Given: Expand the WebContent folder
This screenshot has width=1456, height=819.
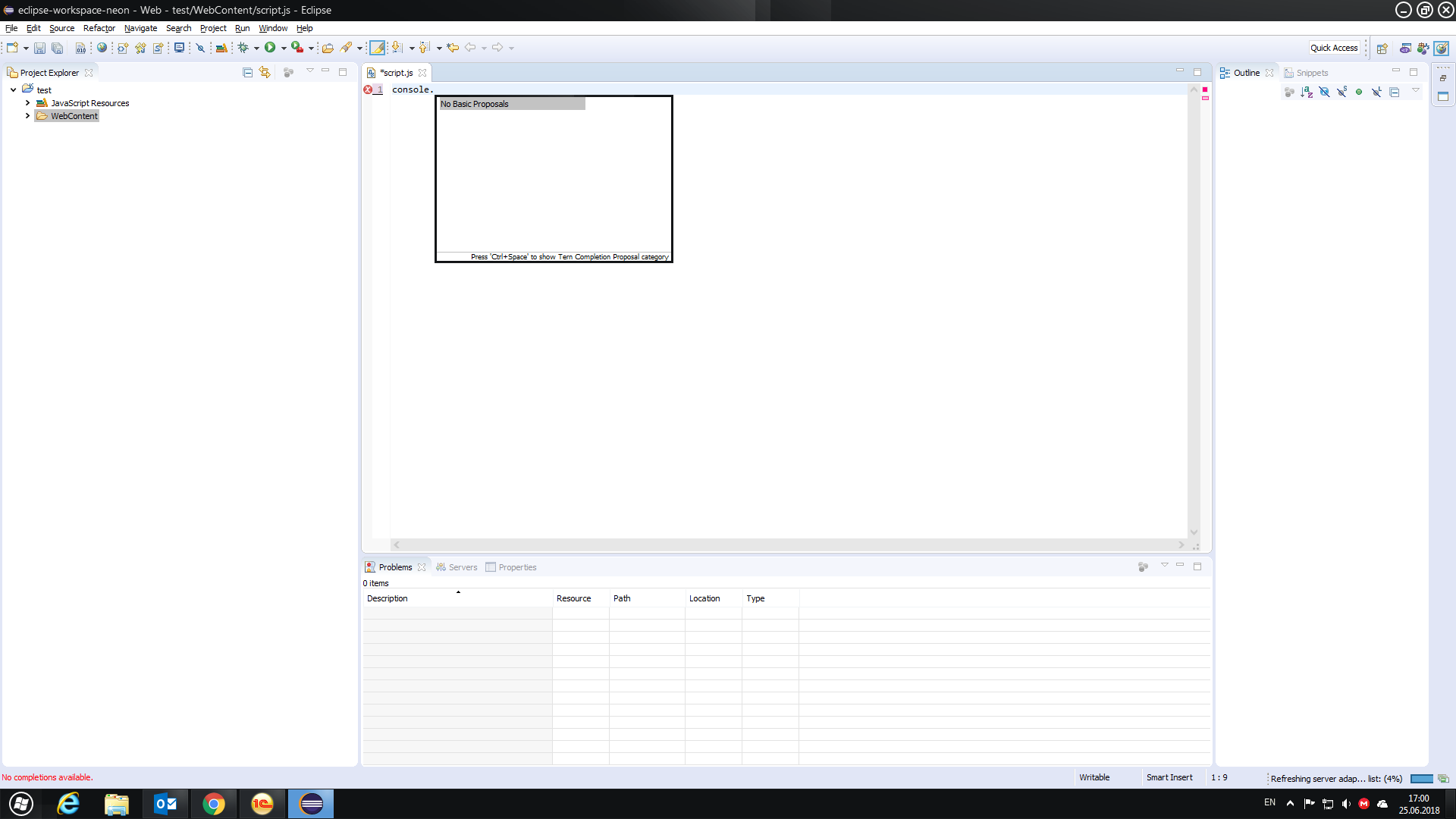Looking at the screenshot, I should point(28,116).
